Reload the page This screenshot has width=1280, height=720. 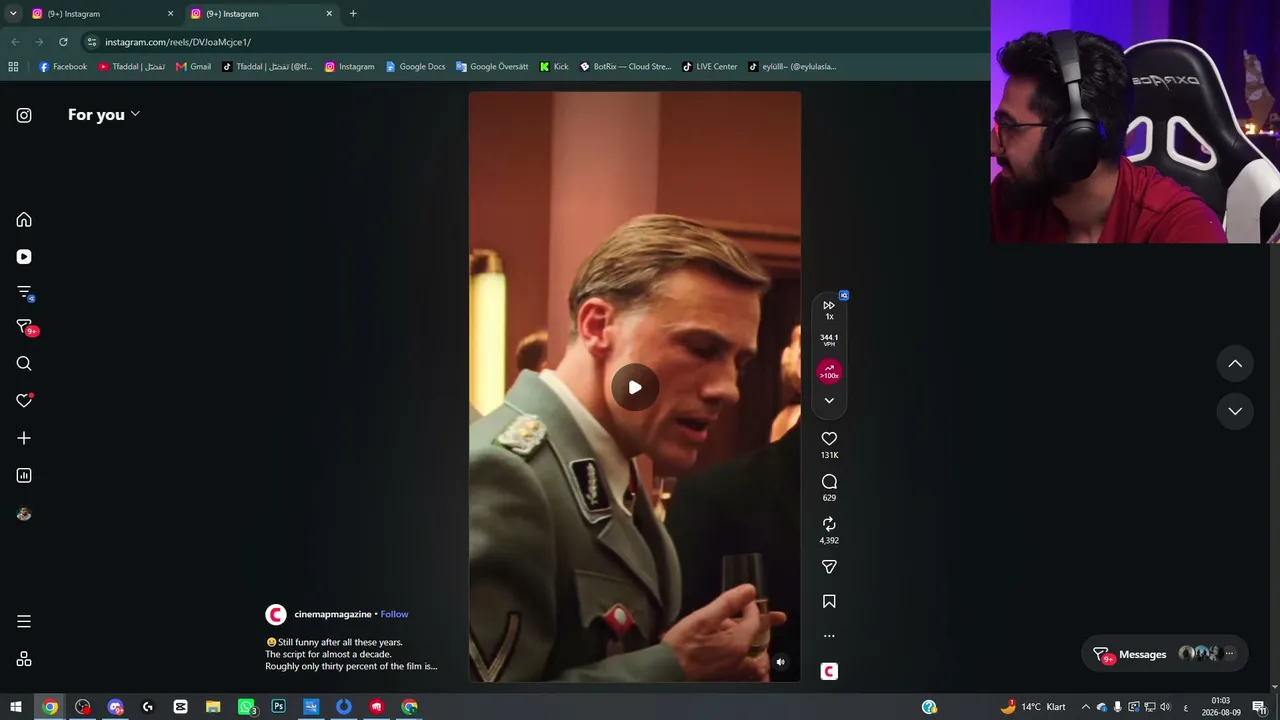click(63, 42)
